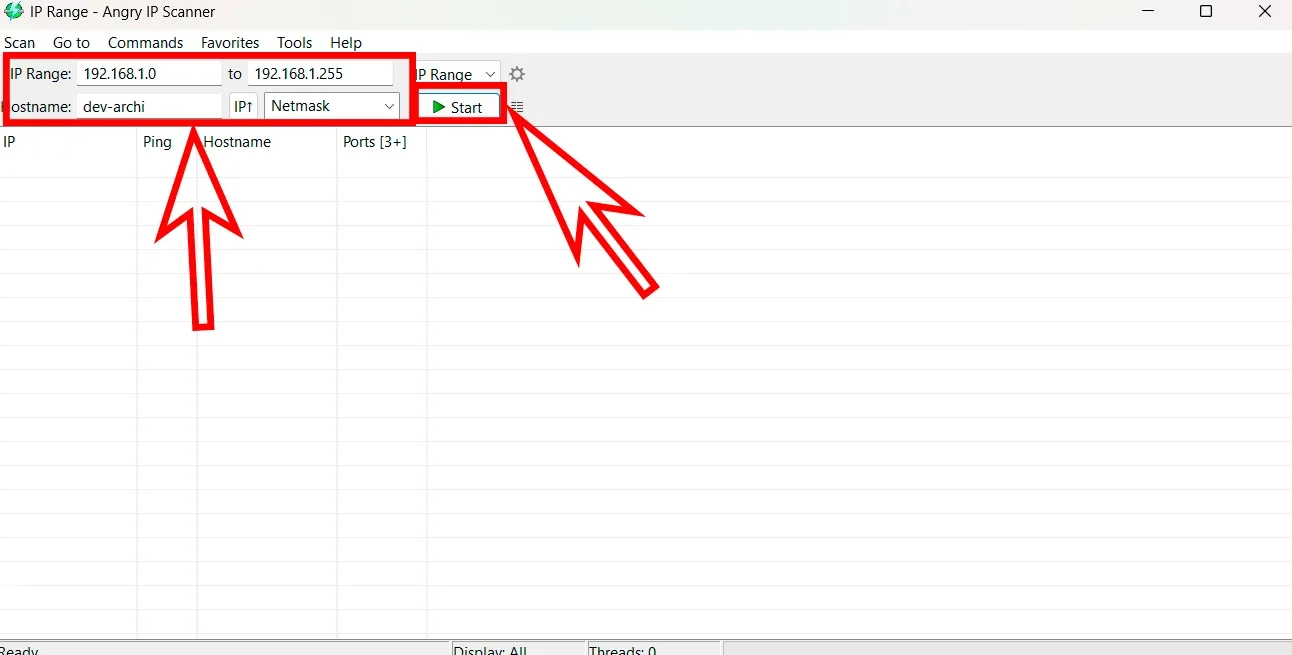The image size is (1292, 655).
Task: Open the Scan menu
Action: (19, 43)
